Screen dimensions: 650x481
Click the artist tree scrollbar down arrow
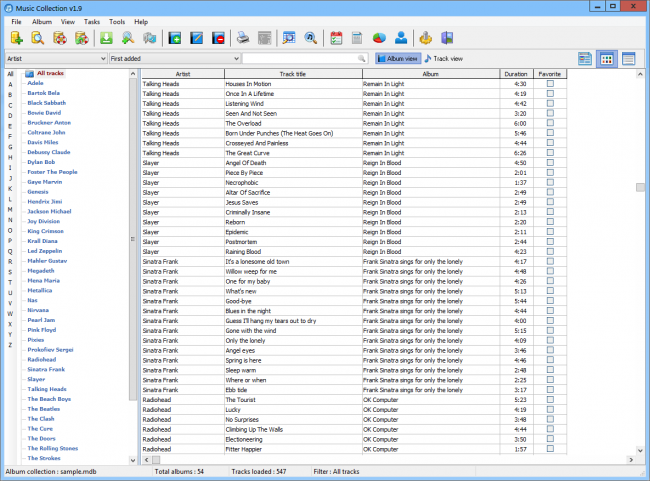pyautogui.click(x=133, y=460)
